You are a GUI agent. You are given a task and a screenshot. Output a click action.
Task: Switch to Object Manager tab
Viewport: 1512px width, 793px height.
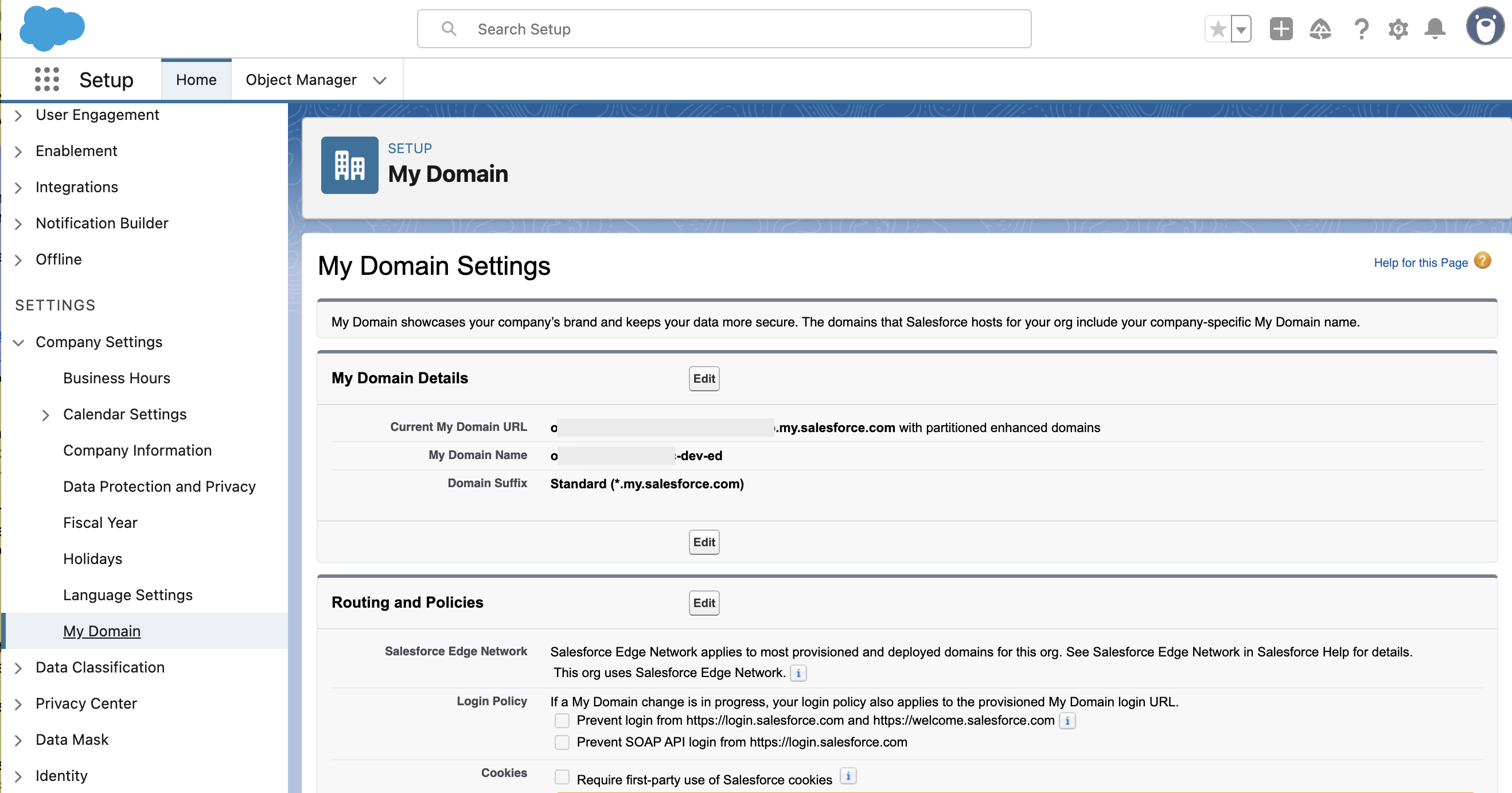[301, 79]
